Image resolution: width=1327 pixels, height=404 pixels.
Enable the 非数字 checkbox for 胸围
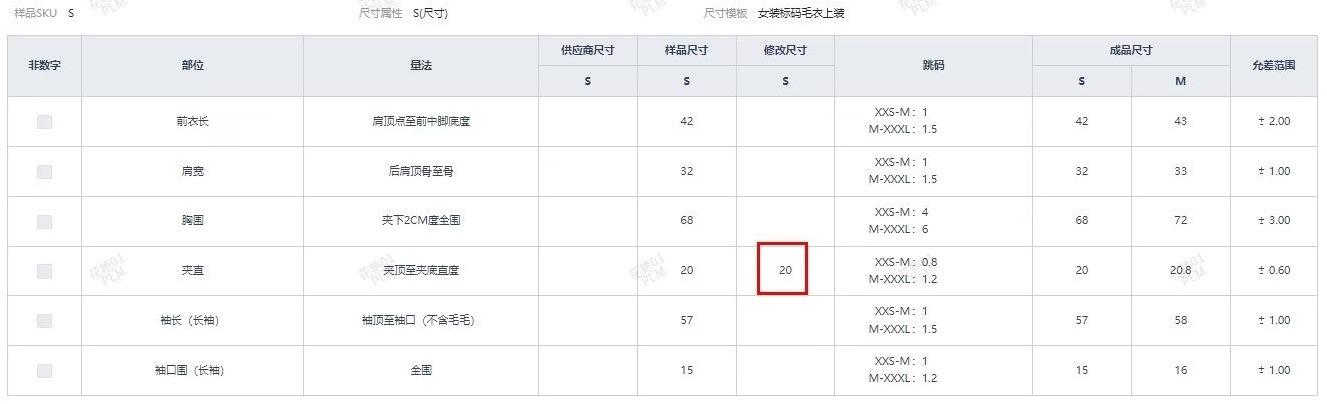click(x=44, y=221)
